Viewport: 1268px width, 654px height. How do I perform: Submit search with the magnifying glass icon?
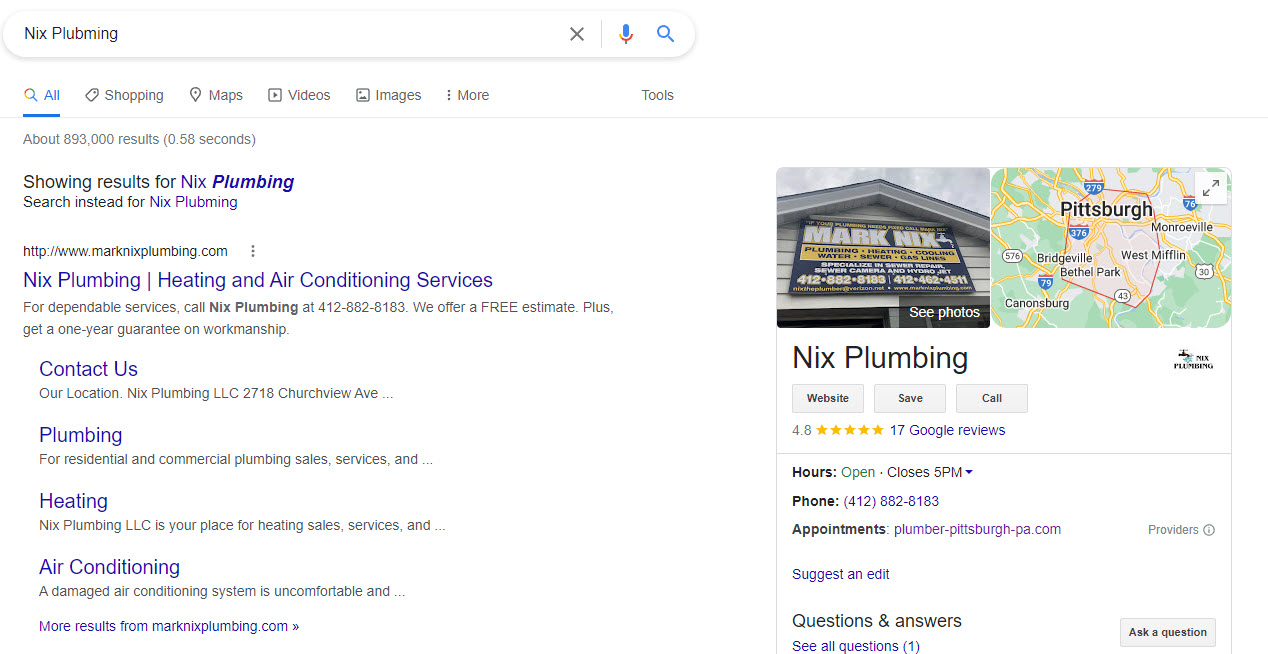coord(666,34)
